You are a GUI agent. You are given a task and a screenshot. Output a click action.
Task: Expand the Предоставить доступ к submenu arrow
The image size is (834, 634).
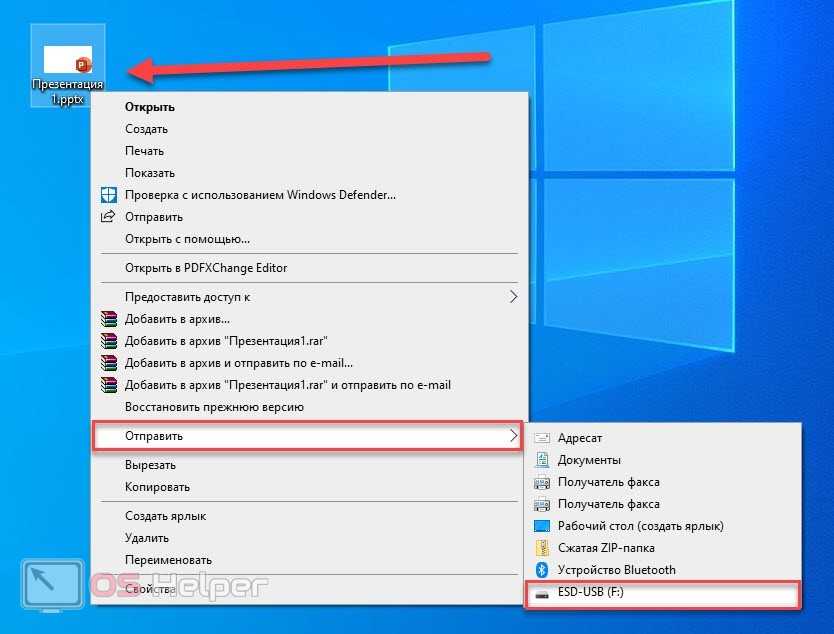click(x=513, y=297)
